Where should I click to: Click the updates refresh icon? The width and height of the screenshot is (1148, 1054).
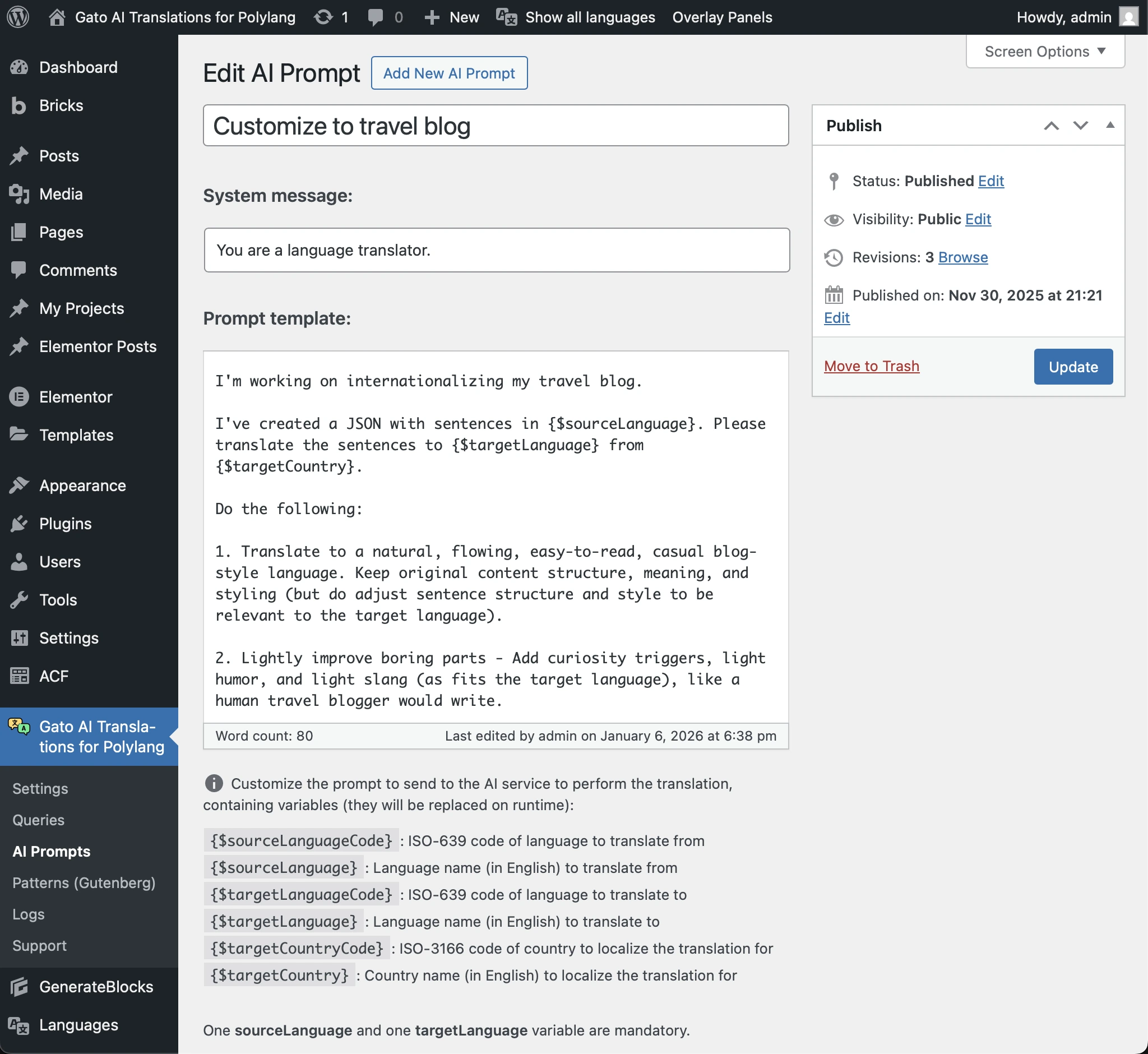[x=323, y=17]
